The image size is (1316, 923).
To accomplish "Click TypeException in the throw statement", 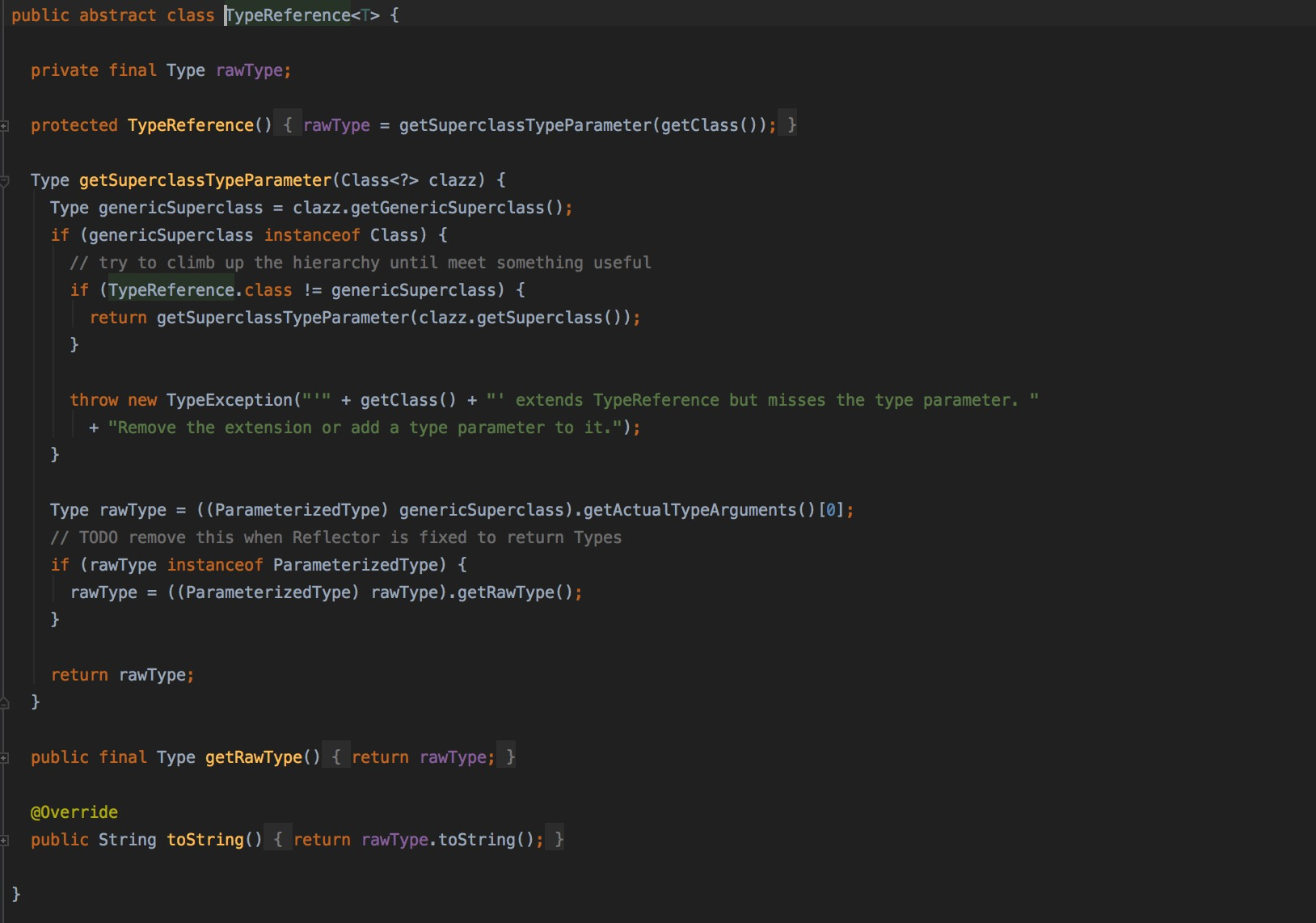I will click(x=230, y=400).
